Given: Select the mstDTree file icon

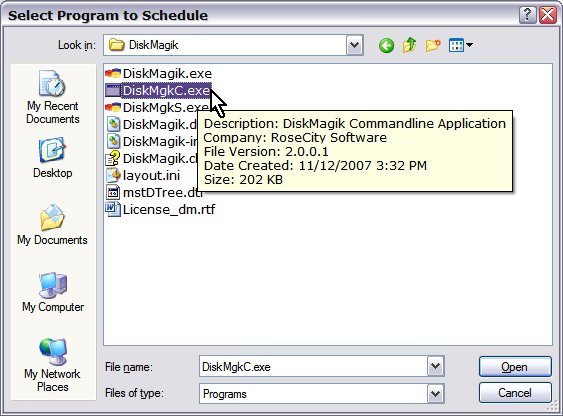Looking at the screenshot, I should point(113,192).
